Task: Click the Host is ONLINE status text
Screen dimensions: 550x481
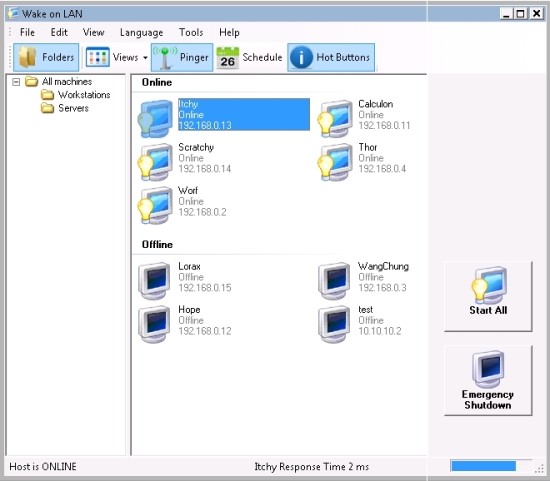Action: coord(43,467)
